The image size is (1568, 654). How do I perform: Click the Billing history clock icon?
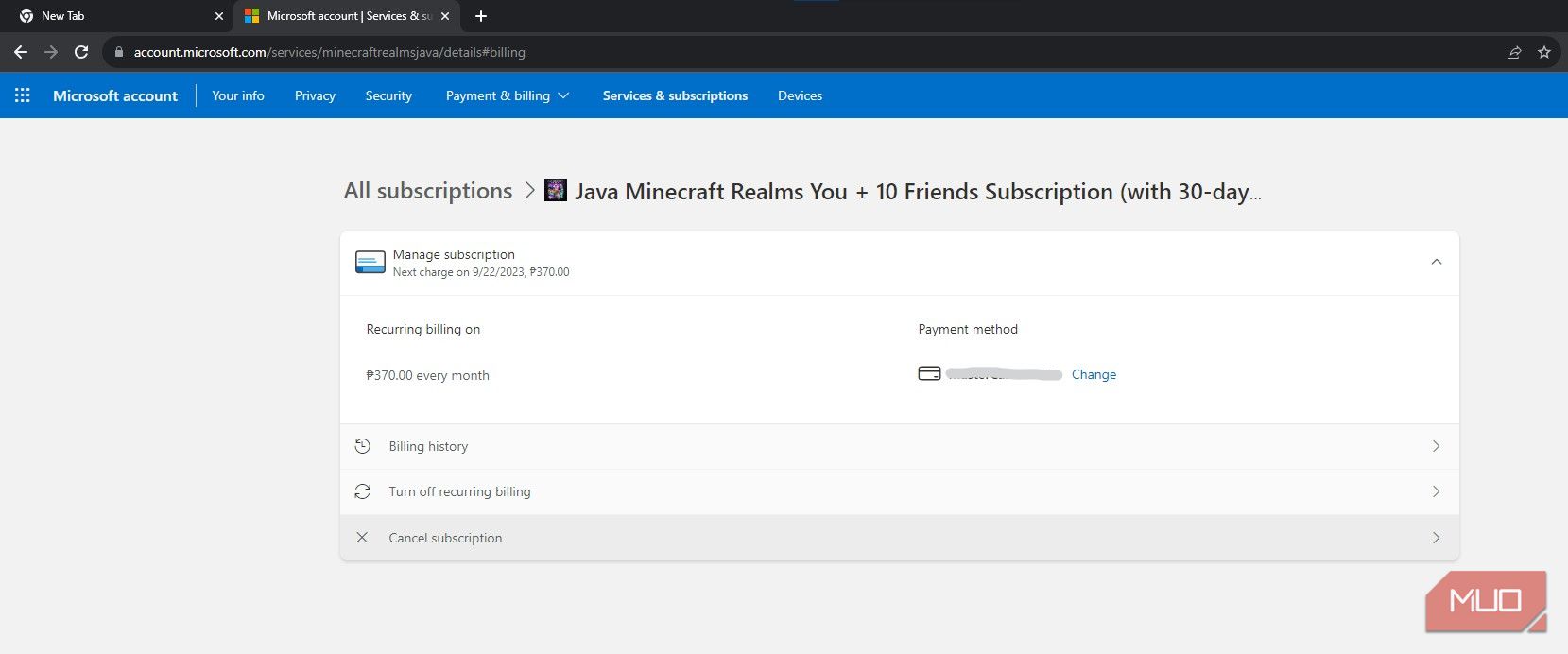362,446
